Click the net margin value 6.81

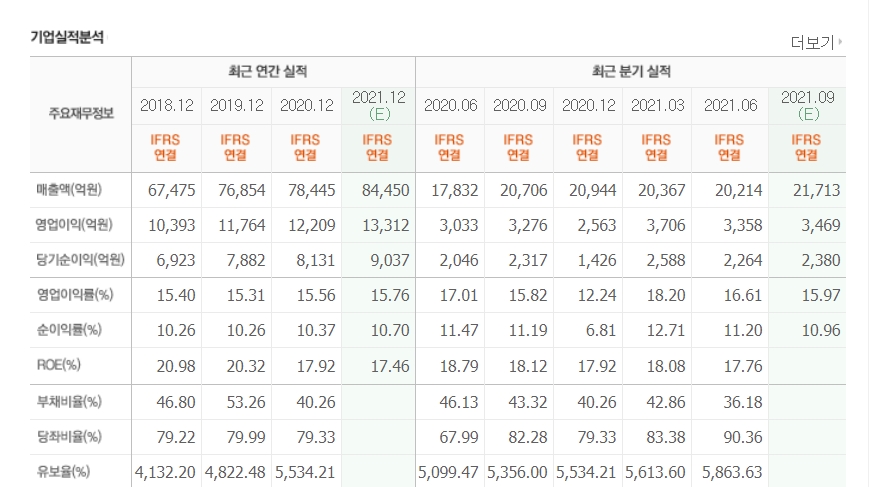point(601,330)
